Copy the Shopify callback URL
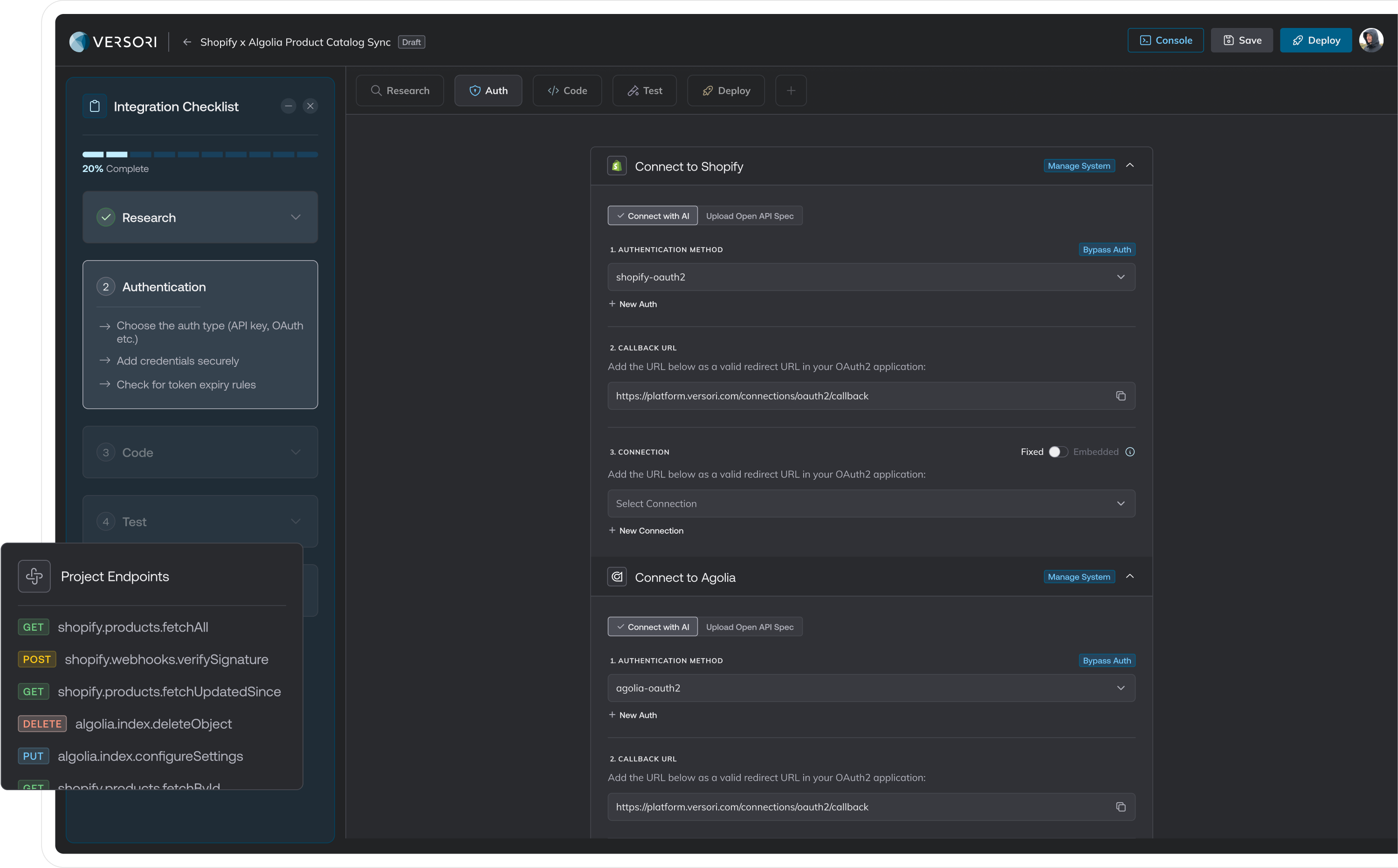 tap(1121, 396)
